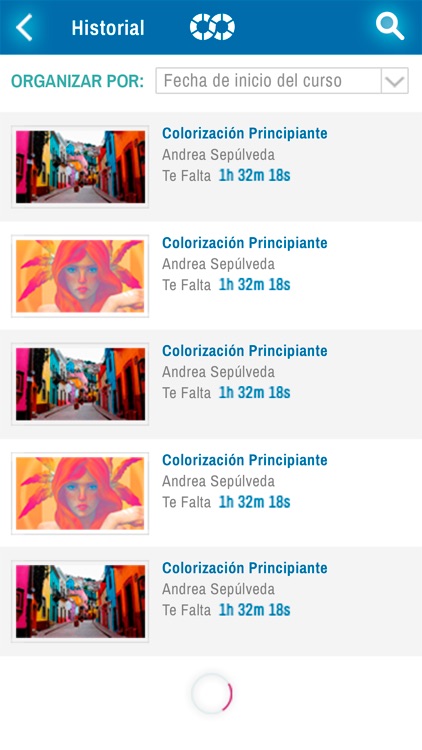Click the 'ORGANIZAR POR:' label
This screenshot has width=422, height=750.
(x=78, y=81)
